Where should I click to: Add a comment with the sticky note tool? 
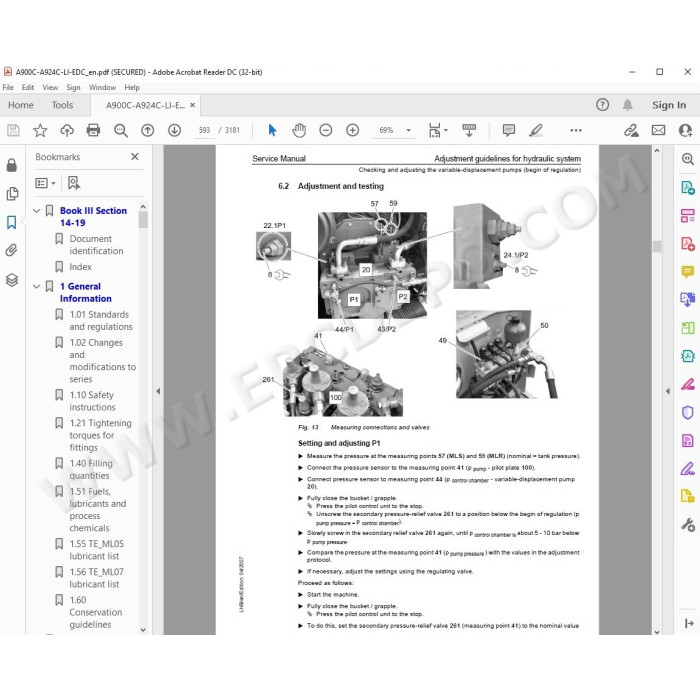pyautogui.click(x=508, y=130)
